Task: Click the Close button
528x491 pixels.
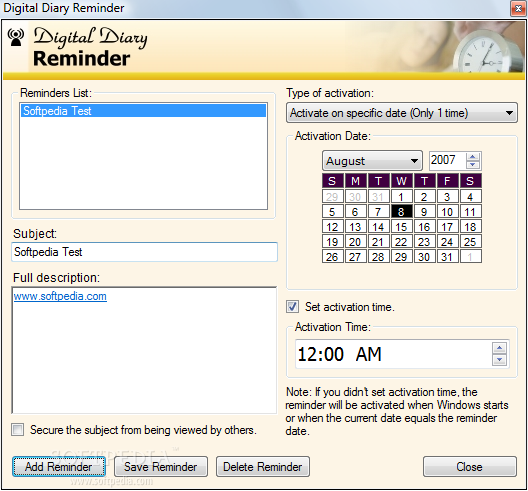Action: (469, 467)
